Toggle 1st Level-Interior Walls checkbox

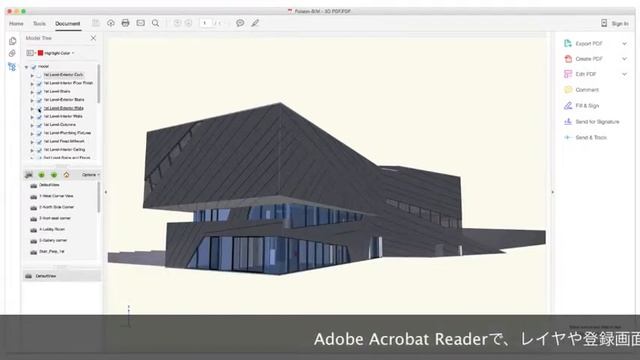coord(39,117)
